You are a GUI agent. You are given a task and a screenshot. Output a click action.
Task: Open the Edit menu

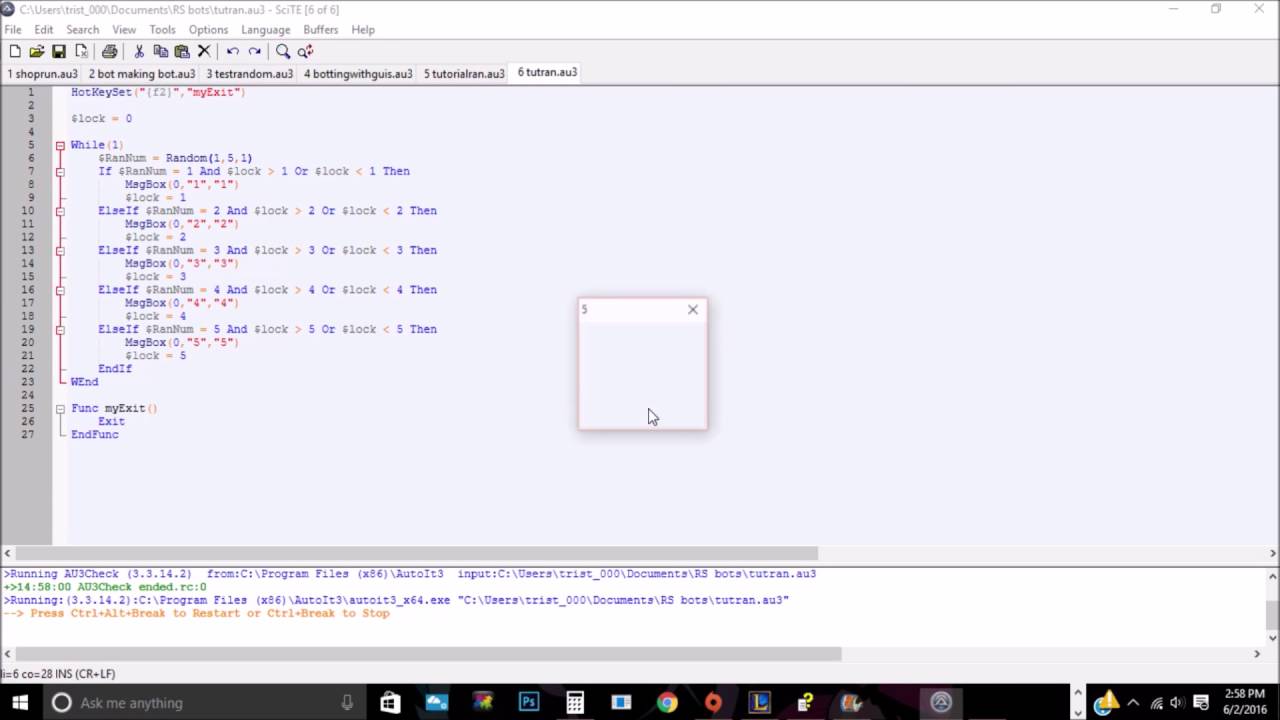point(44,30)
